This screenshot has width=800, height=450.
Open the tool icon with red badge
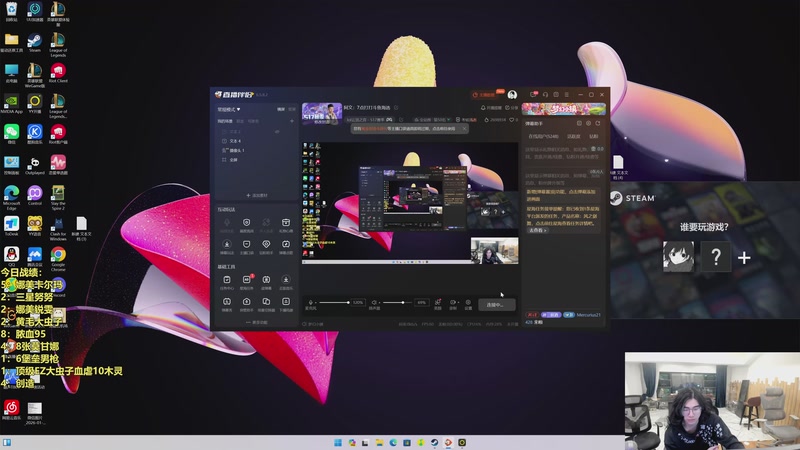[x=246, y=282]
